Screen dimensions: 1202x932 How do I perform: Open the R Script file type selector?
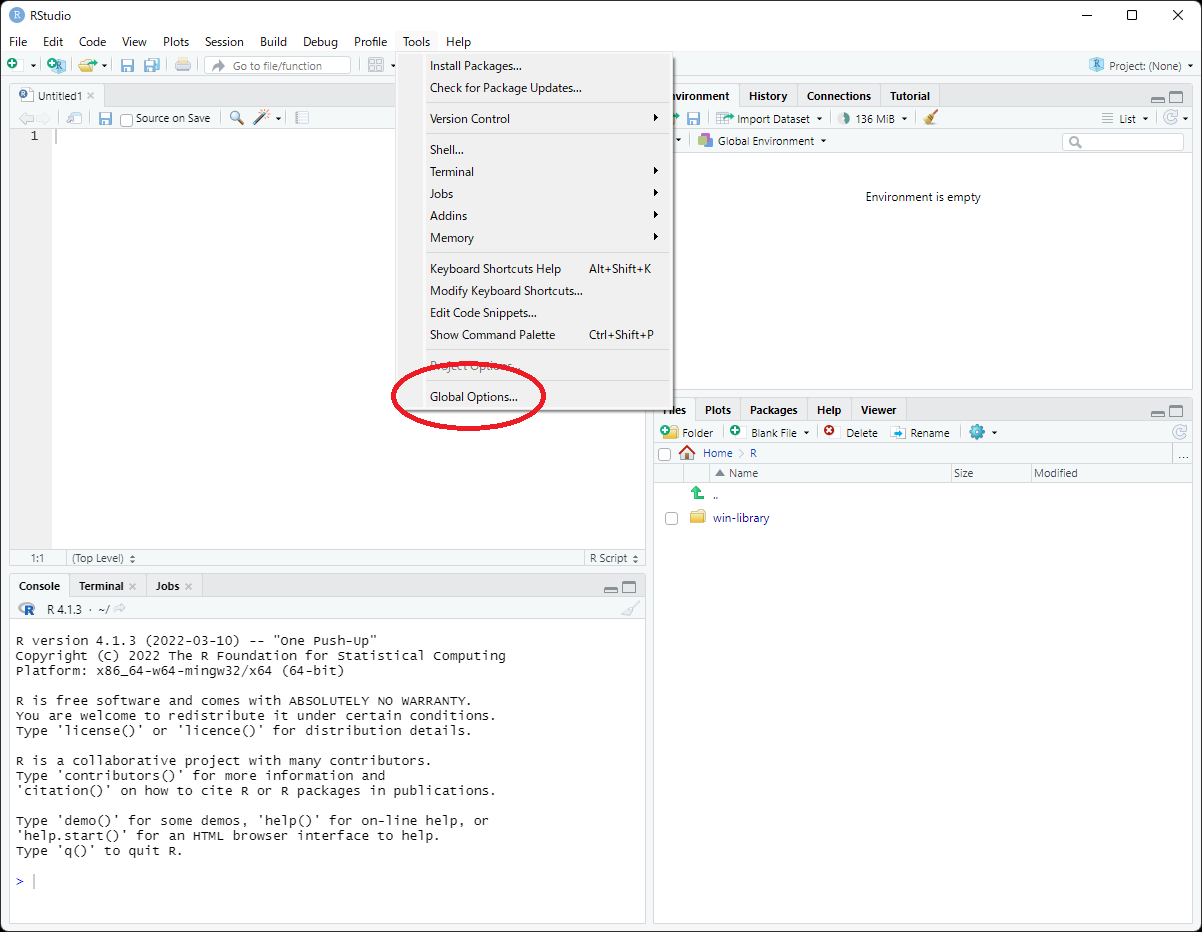click(614, 558)
